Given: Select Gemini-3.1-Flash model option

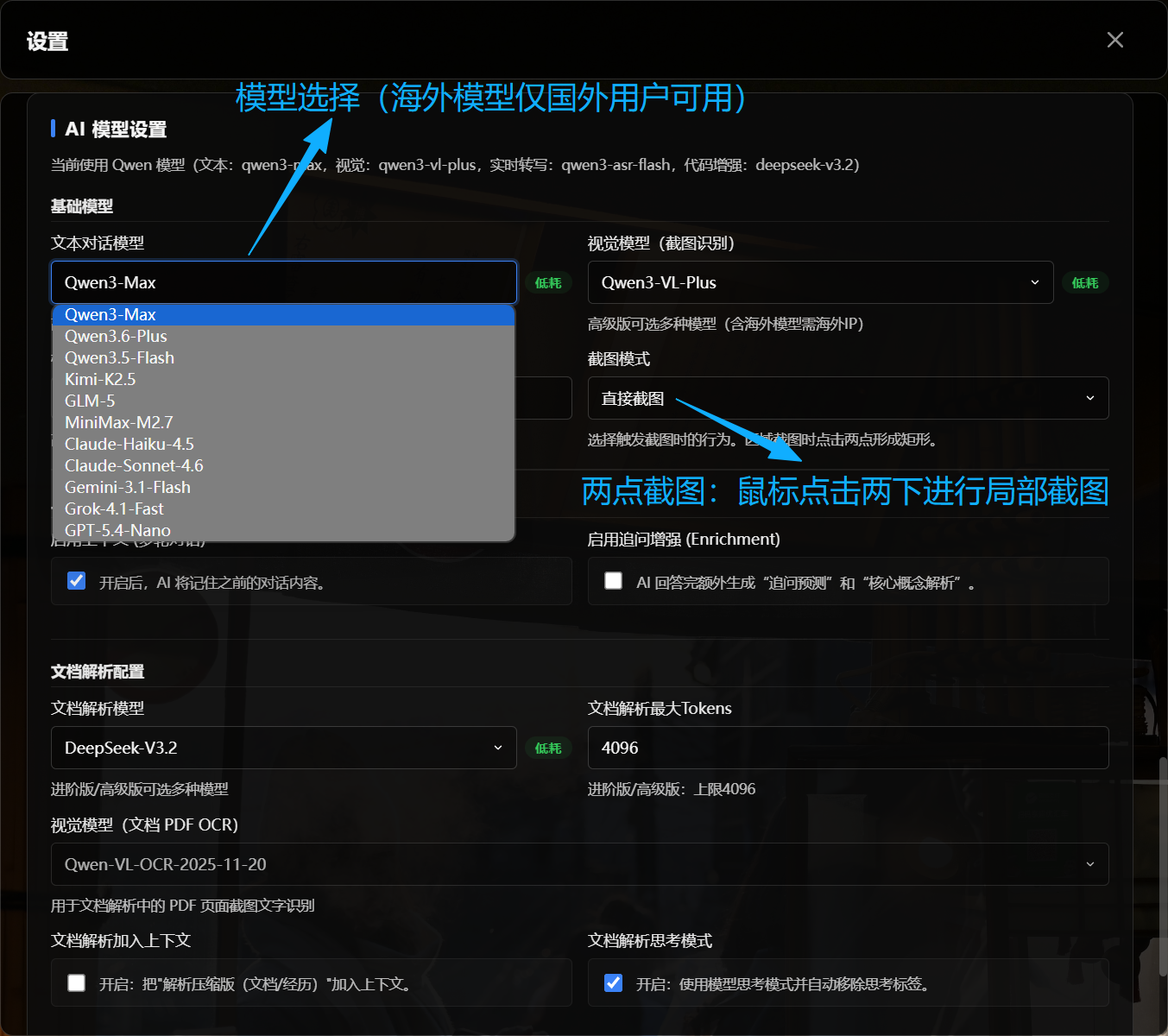Looking at the screenshot, I should tap(284, 488).
